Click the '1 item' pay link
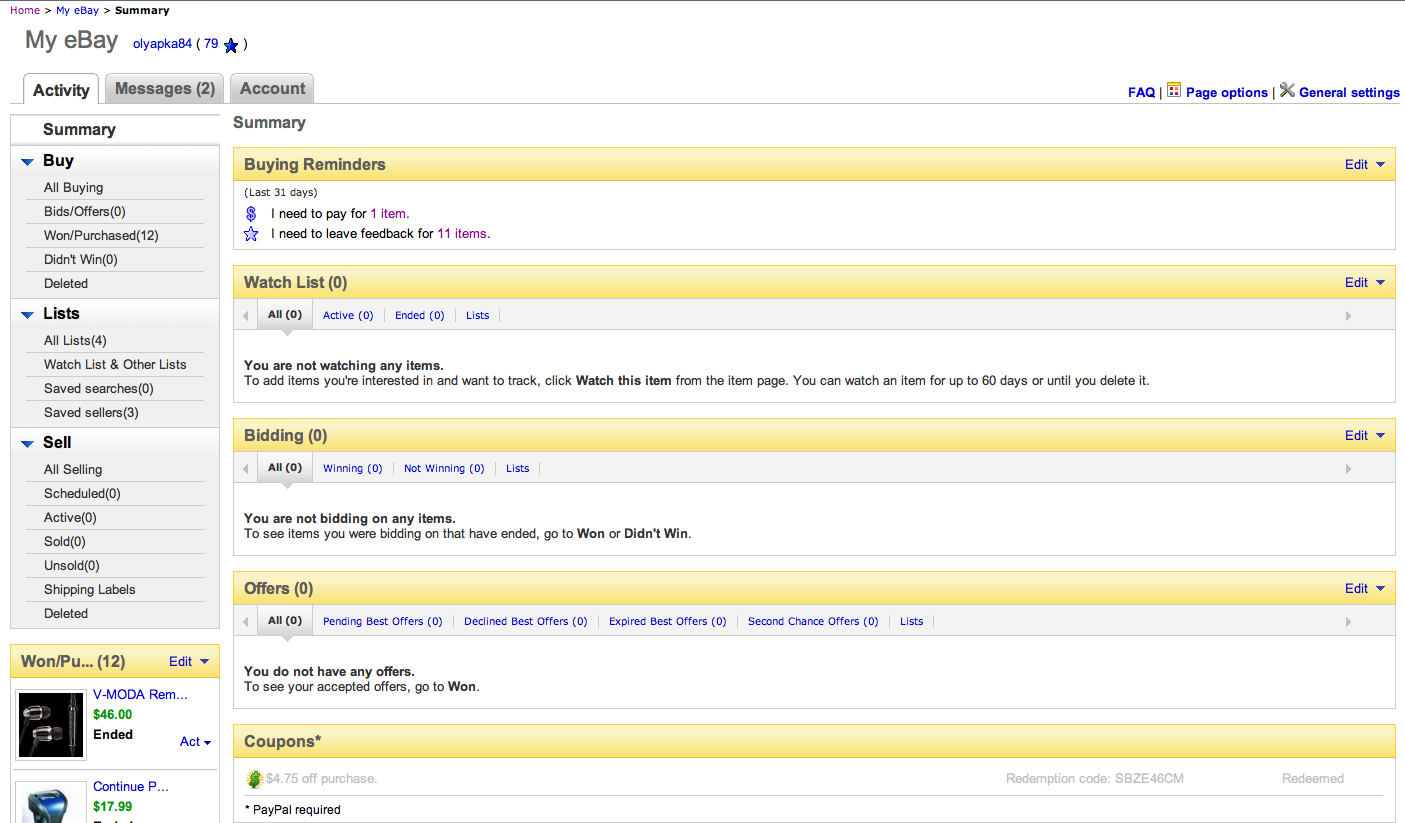 tap(388, 214)
